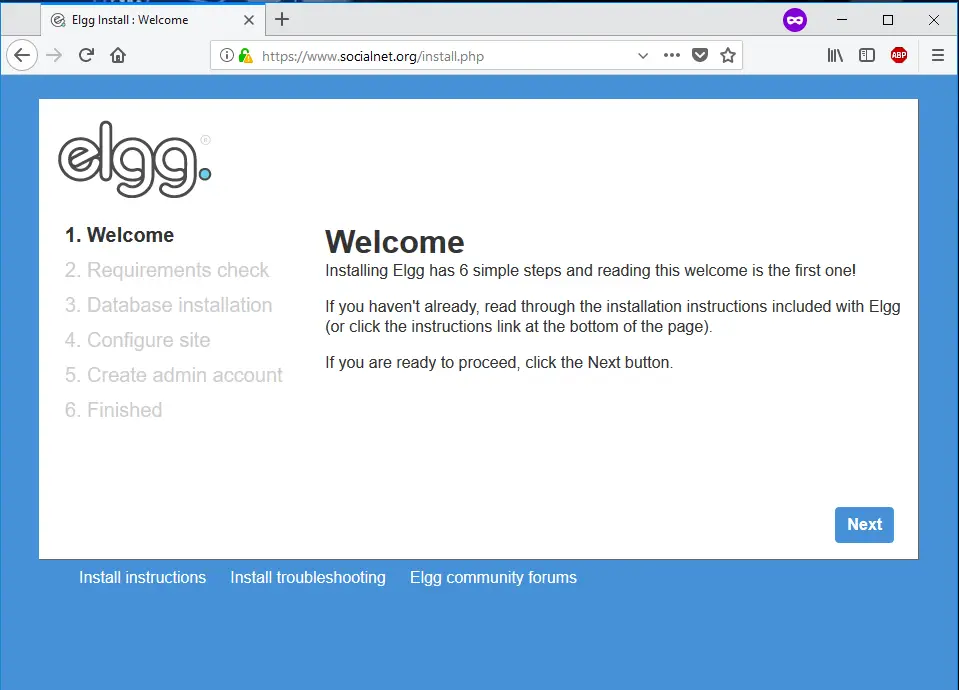Open the Library bookmarks and history icon

click(x=835, y=56)
